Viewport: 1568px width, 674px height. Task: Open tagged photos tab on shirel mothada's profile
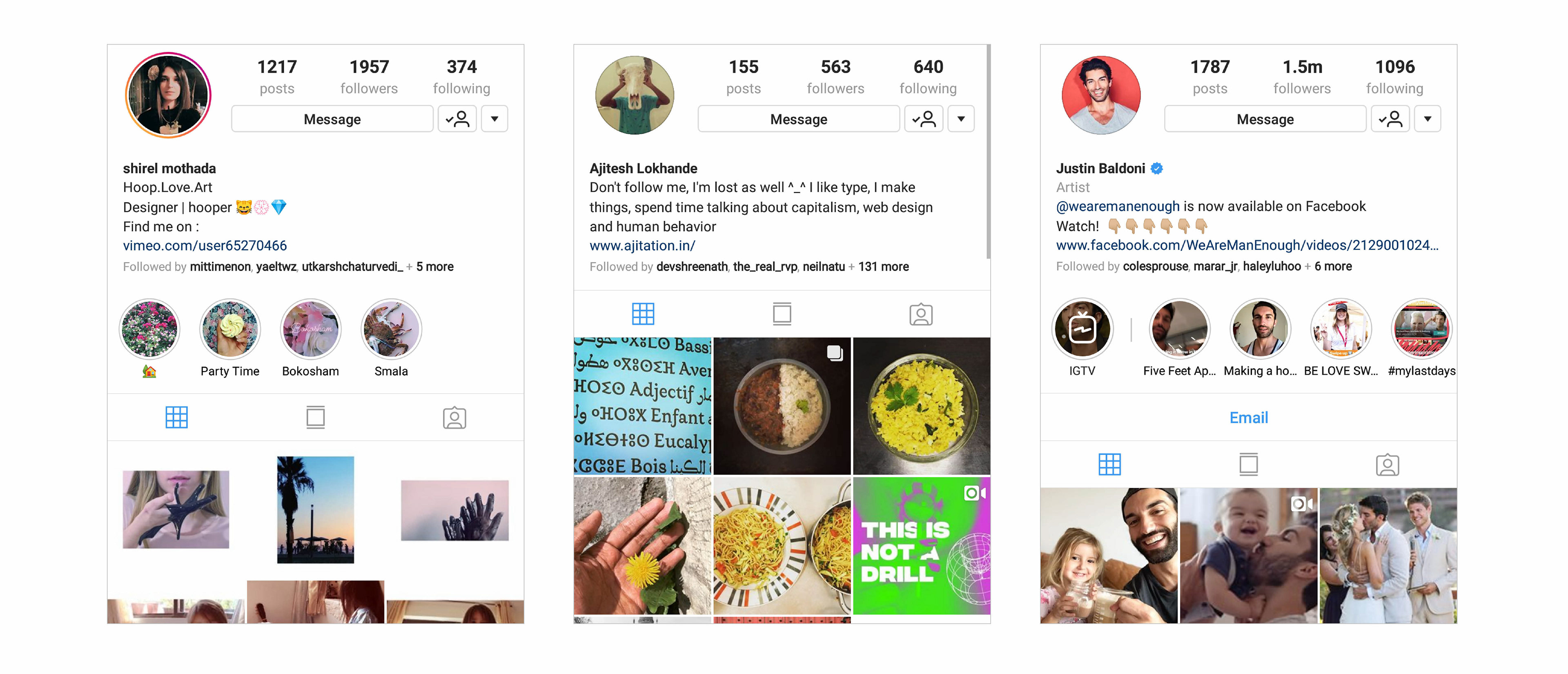pyautogui.click(x=454, y=417)
